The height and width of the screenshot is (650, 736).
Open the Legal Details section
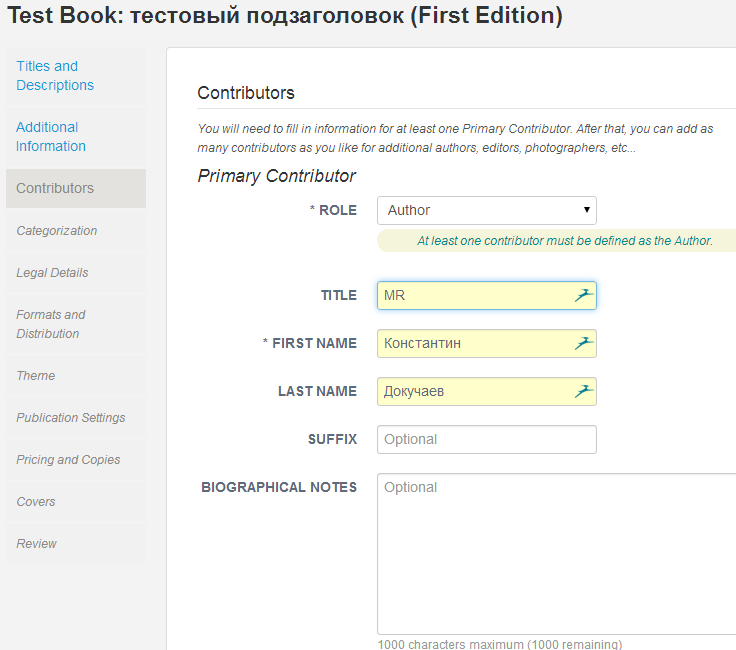pos(76,273)
